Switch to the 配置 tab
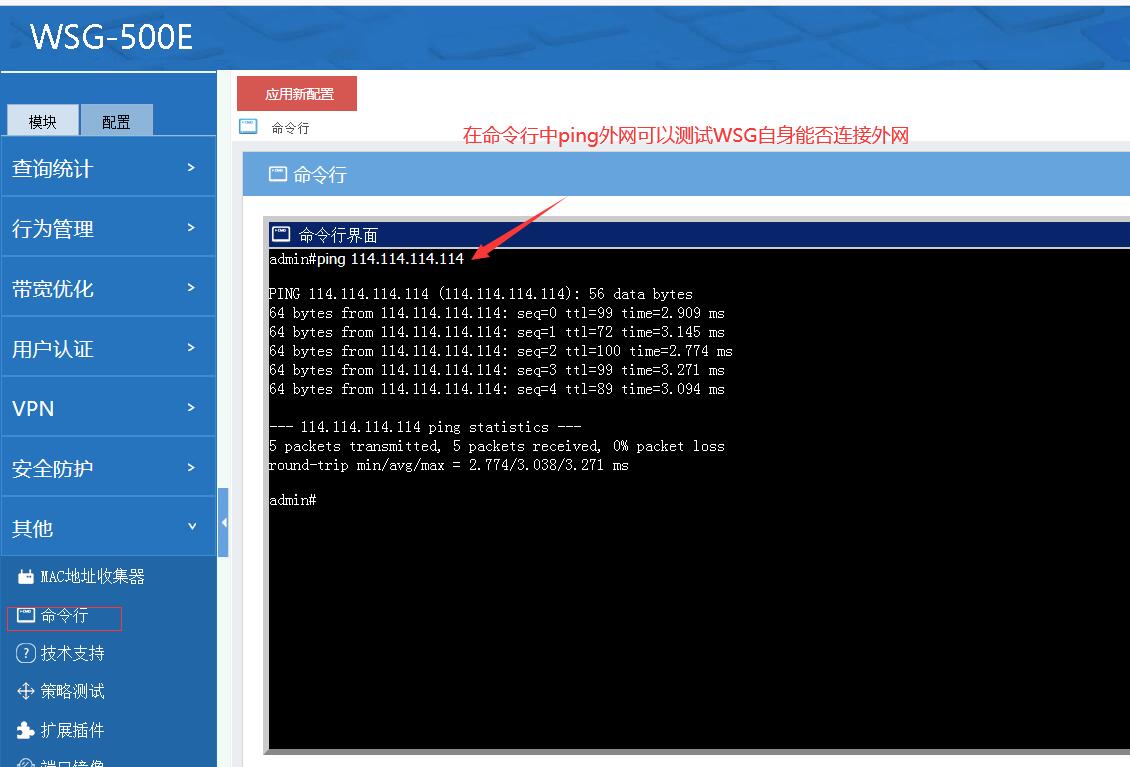 click(x=116, y=121)
